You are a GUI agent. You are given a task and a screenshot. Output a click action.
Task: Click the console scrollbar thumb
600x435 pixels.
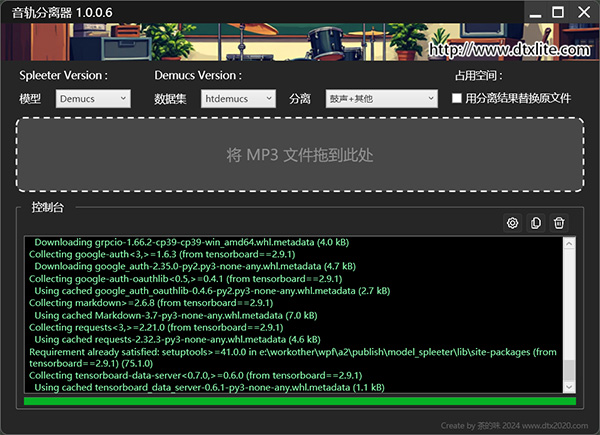(x=569, y=372)
